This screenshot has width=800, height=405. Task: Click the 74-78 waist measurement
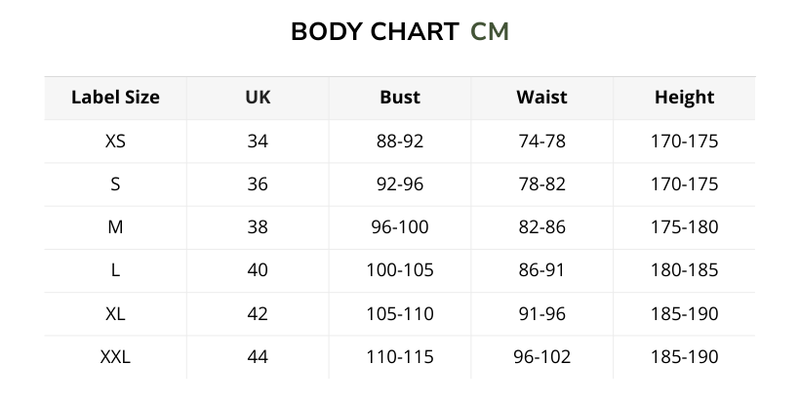[542, 141]
